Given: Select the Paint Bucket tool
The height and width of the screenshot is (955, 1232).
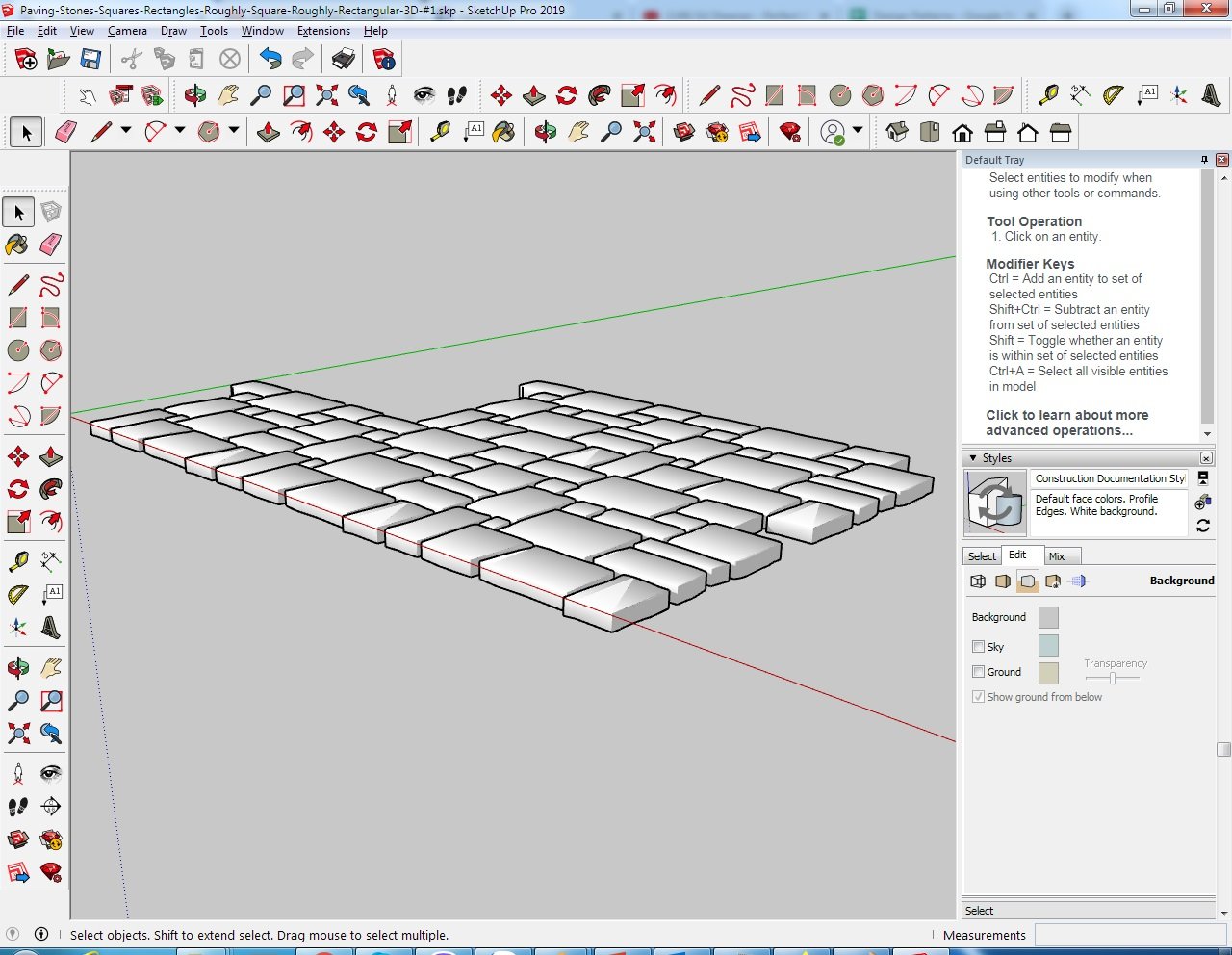Looking at the screenshot, I should click(504, 132).
